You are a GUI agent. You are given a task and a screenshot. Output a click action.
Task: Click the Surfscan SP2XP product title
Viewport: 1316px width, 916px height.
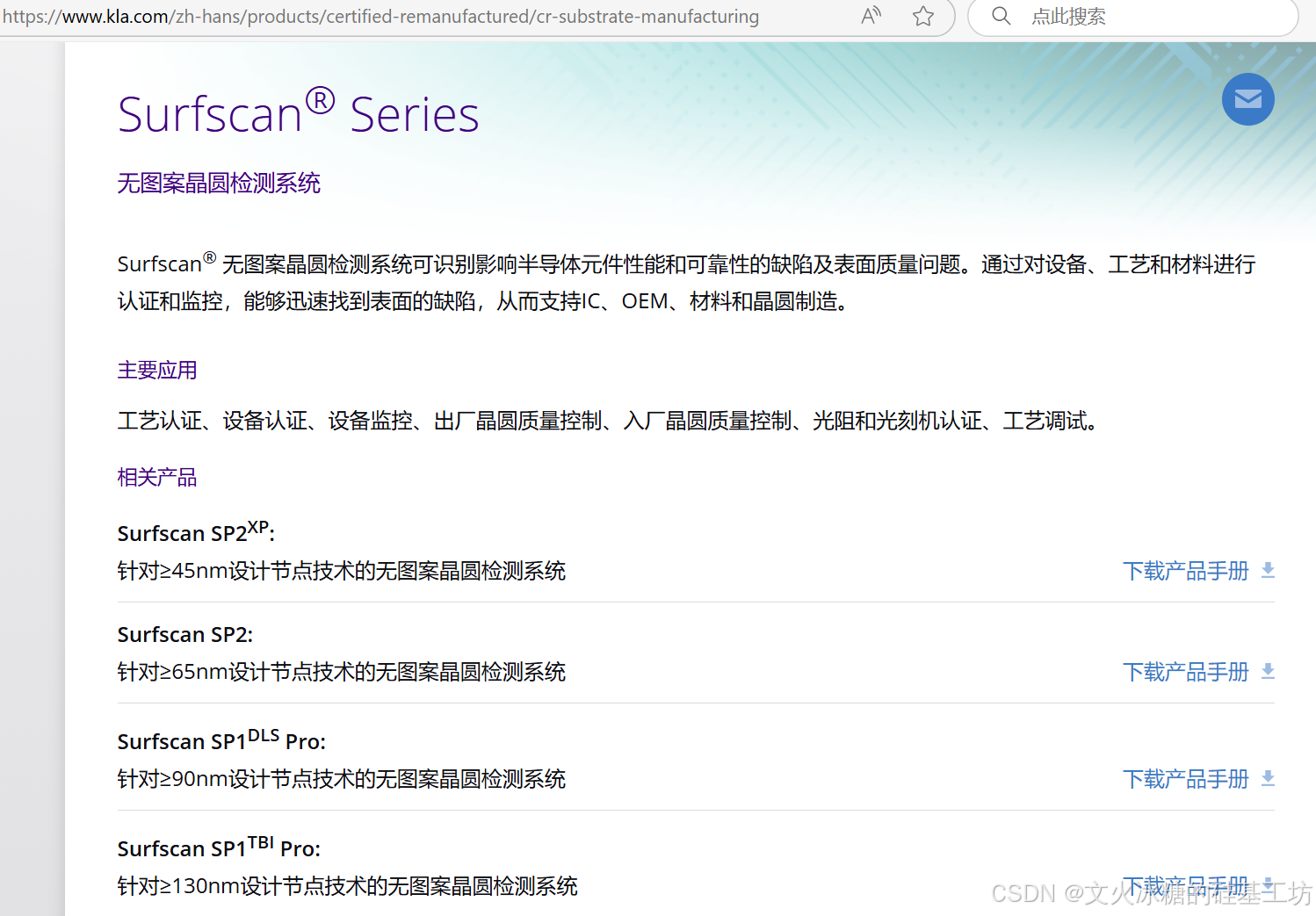pos(196,531)
